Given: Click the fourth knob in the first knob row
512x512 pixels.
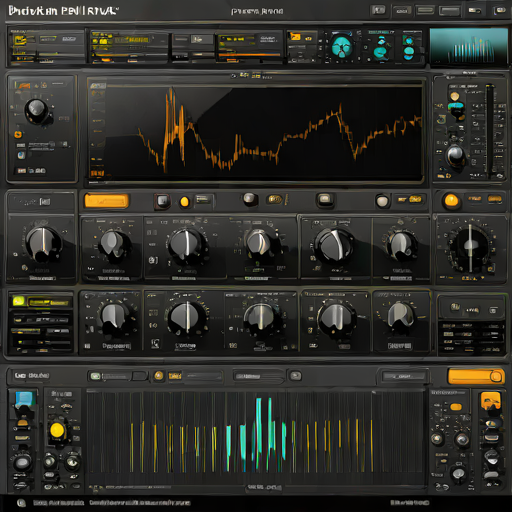Looking at the screenshot, I should [x=260, y=244].
